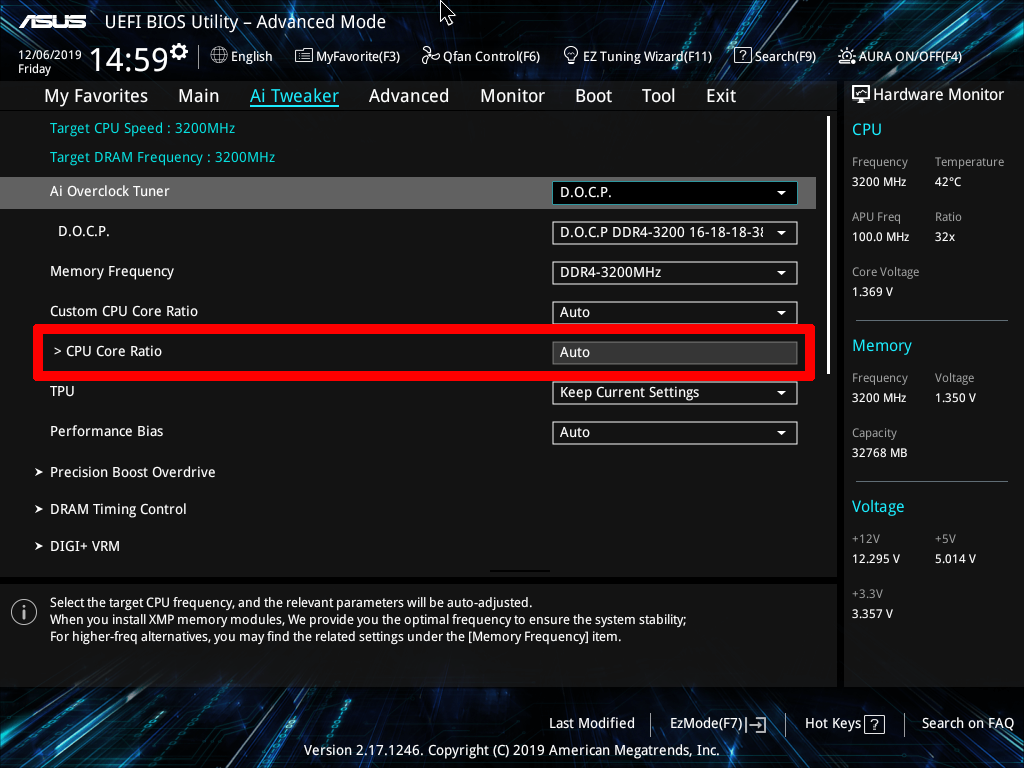Click the settings gear next to the clock

[x=179, y=52]
